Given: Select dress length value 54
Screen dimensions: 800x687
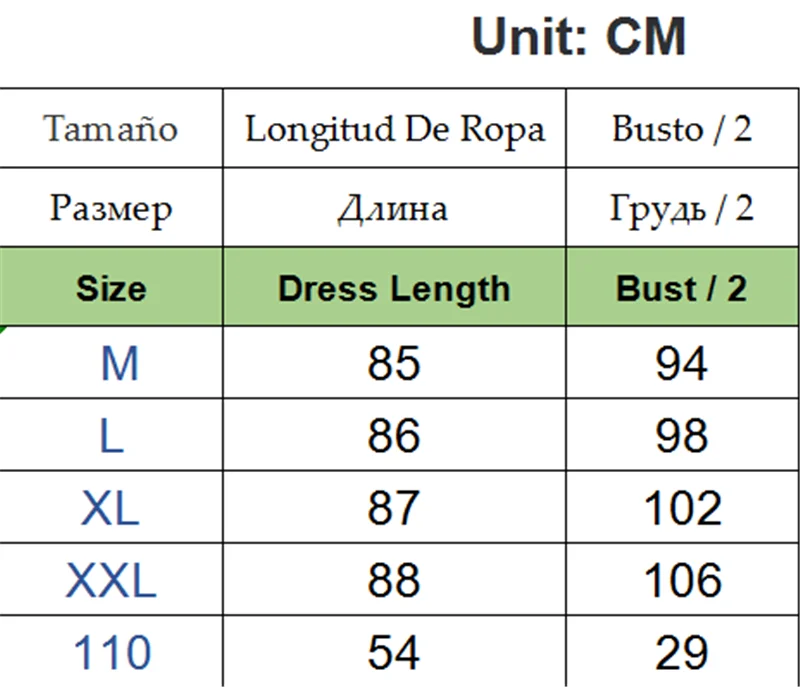Looking at the screenshot, I should click(394, 653).
